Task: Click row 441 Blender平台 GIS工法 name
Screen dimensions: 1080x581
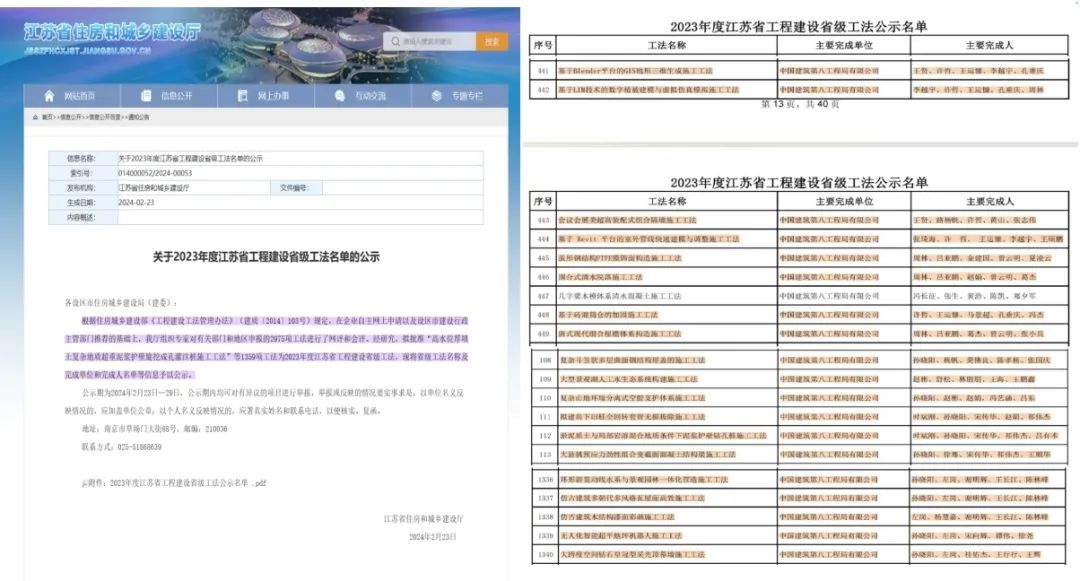Action: [x=635, y=71]
